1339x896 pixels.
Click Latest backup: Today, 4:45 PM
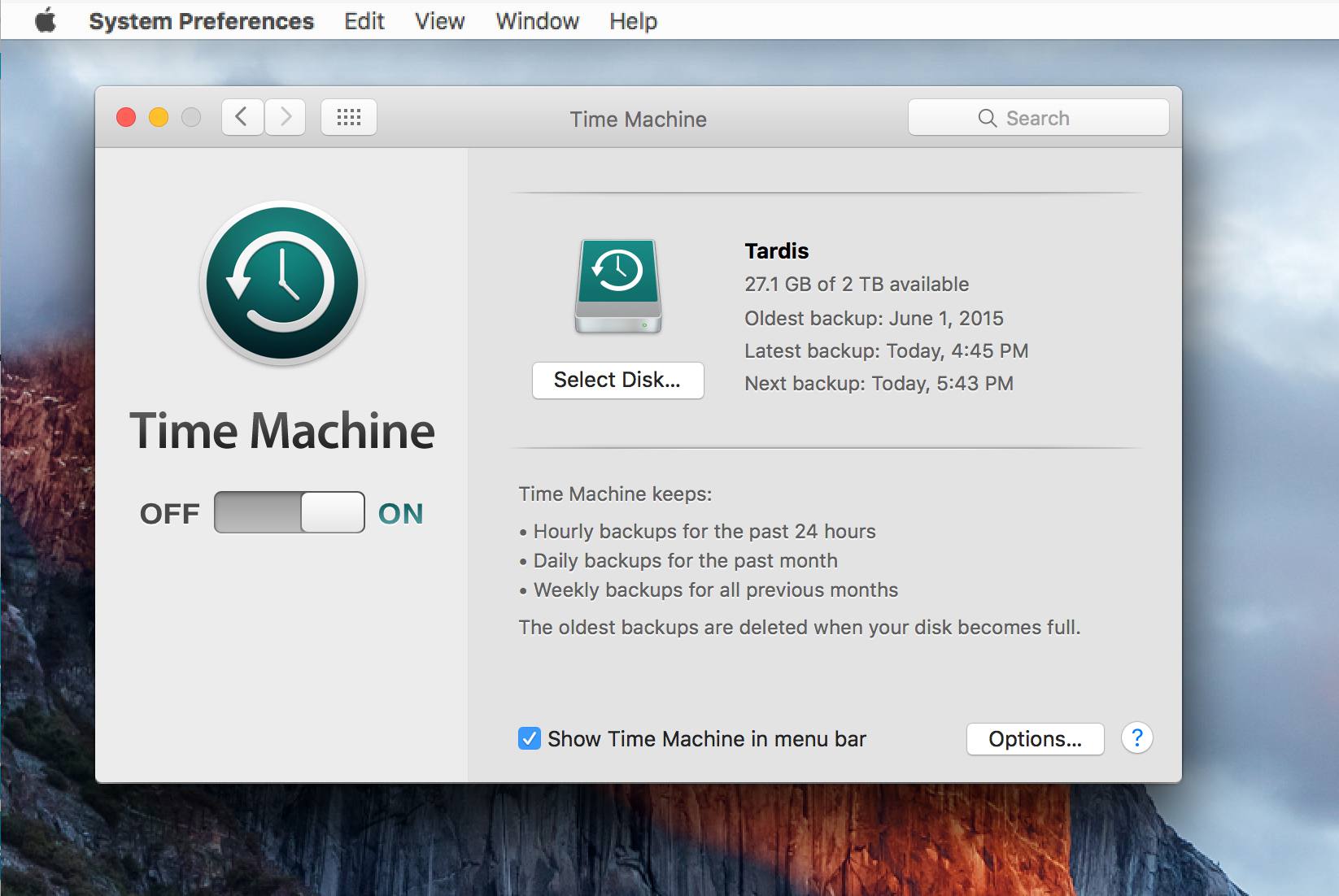pos(887,351)
